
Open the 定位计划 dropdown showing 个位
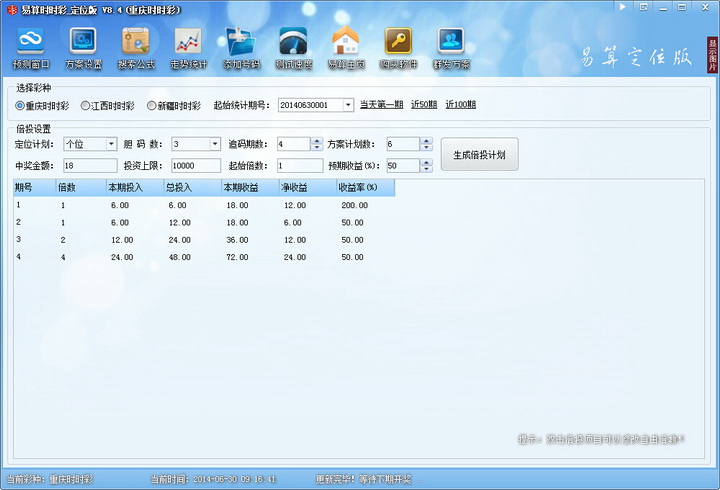click(110, 144)
